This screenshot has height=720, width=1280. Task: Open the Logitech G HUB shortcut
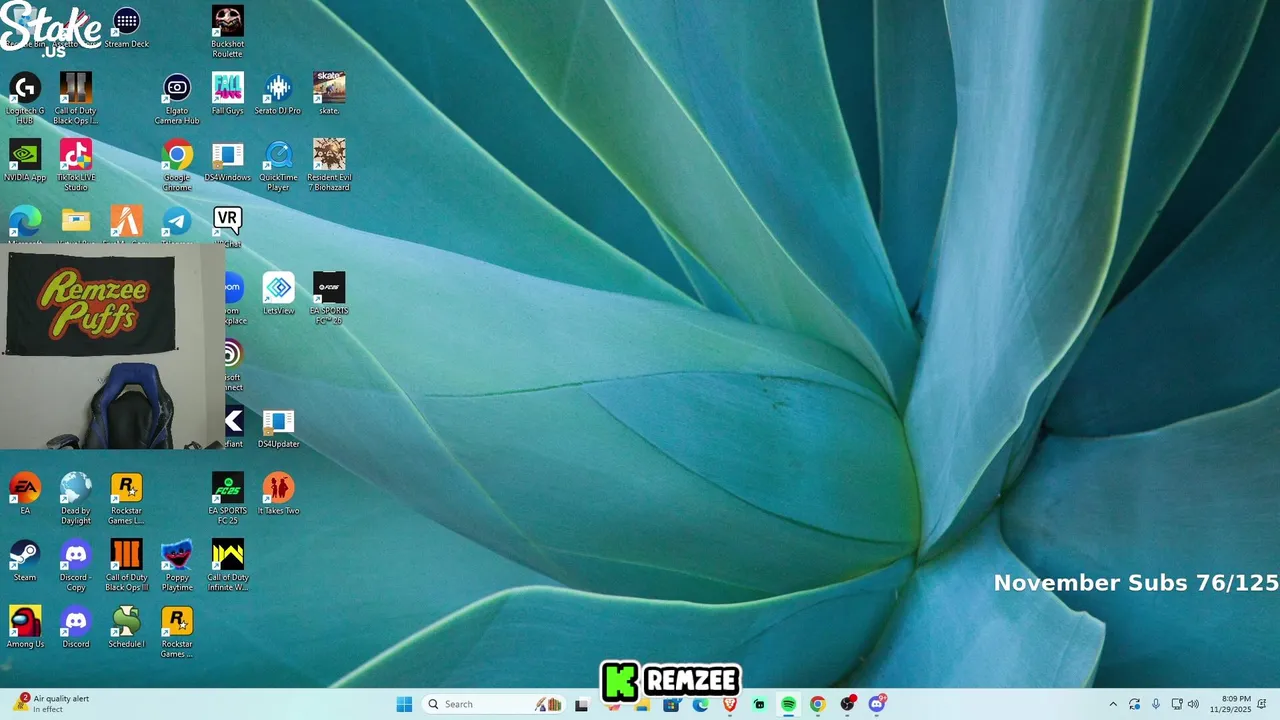click(x=25, y=98)
